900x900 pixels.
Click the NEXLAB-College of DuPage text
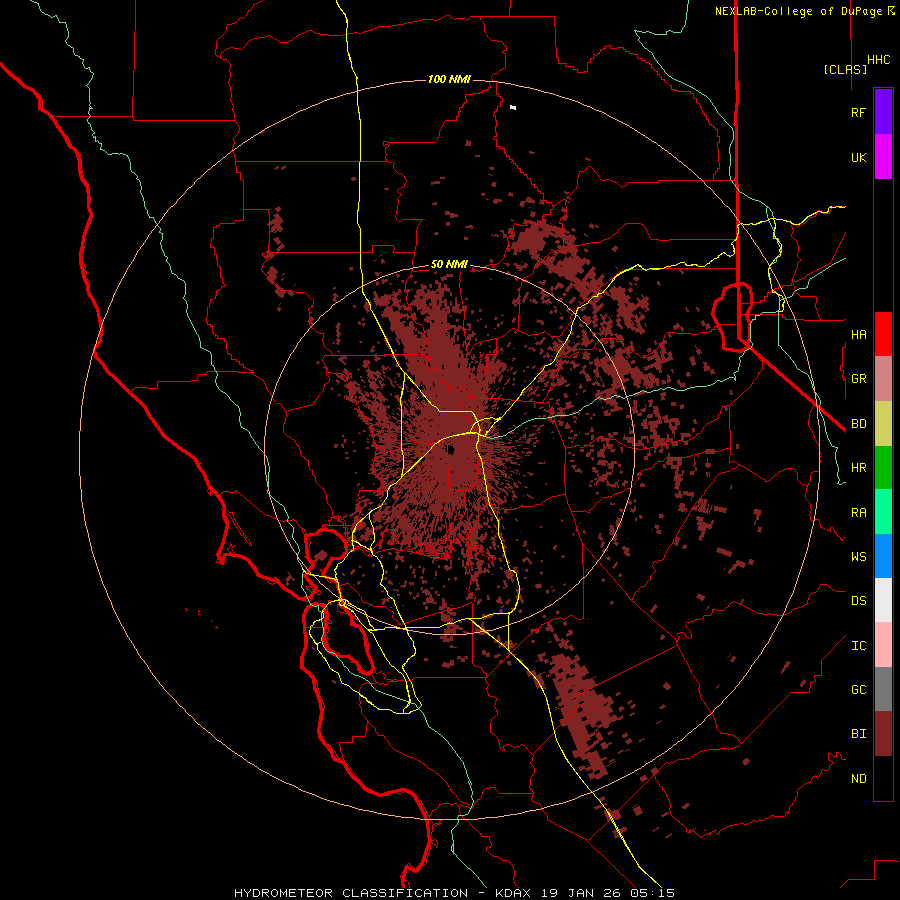click(800, 11)
